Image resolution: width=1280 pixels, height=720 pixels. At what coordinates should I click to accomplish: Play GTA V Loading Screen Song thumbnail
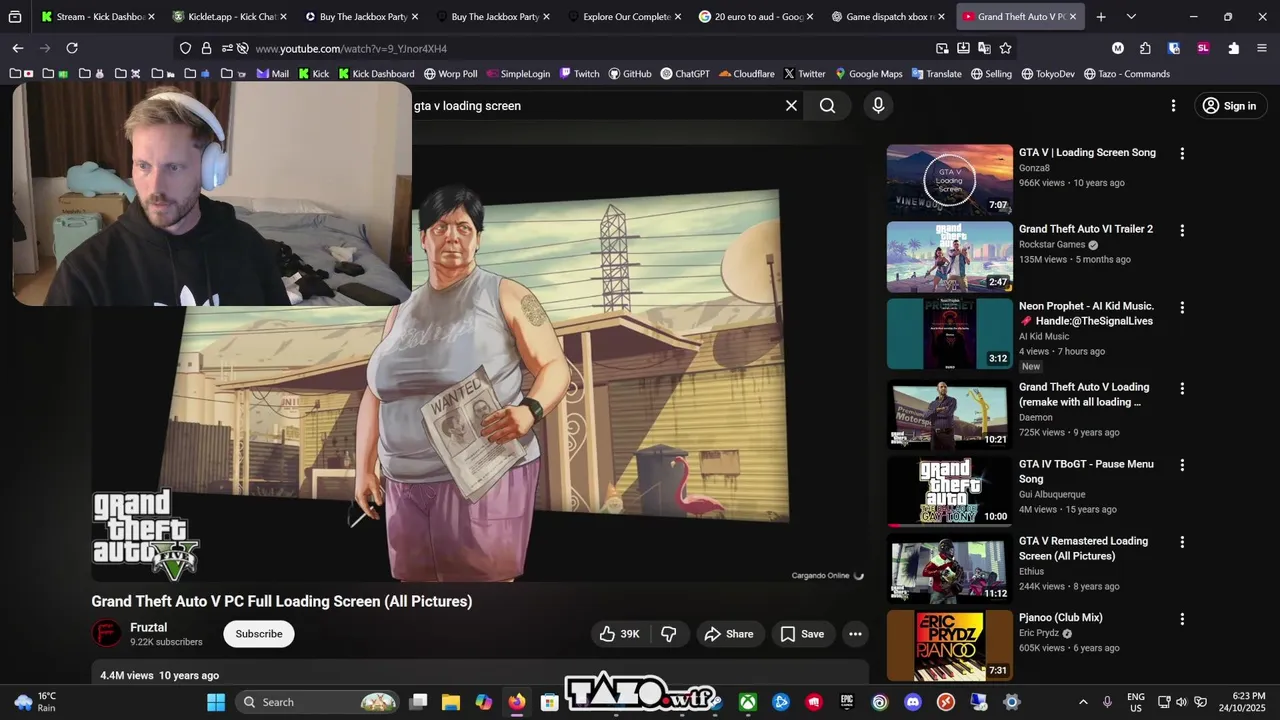pos(949,179)
